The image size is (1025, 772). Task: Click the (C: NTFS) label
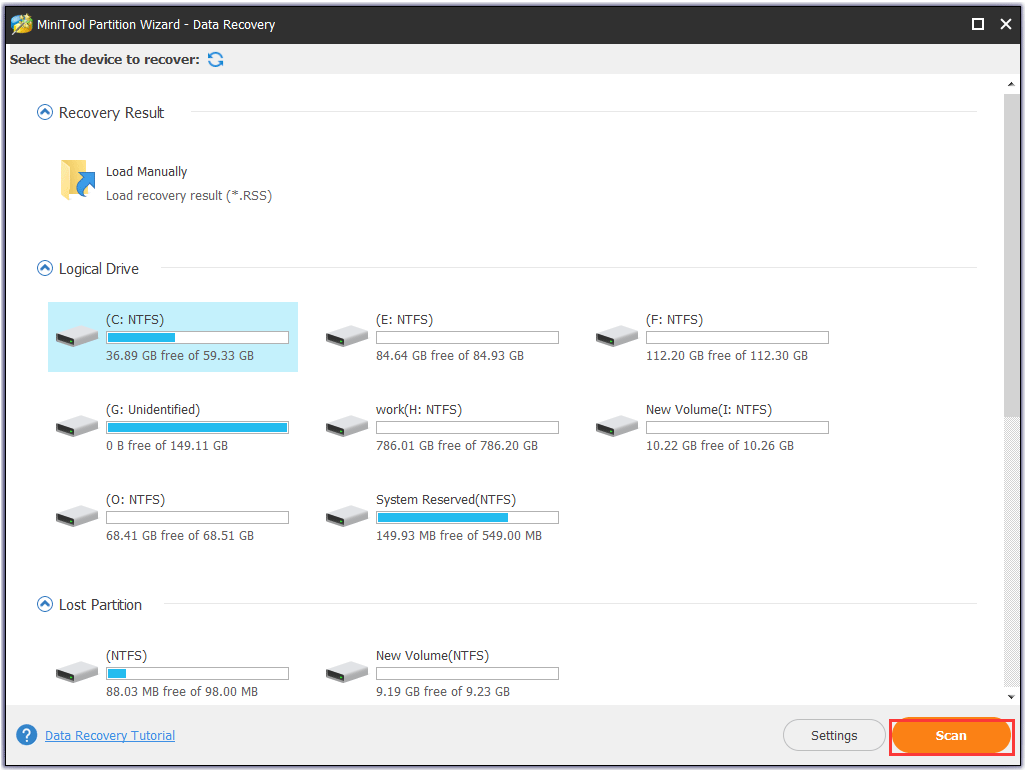[x=135, y=320]
